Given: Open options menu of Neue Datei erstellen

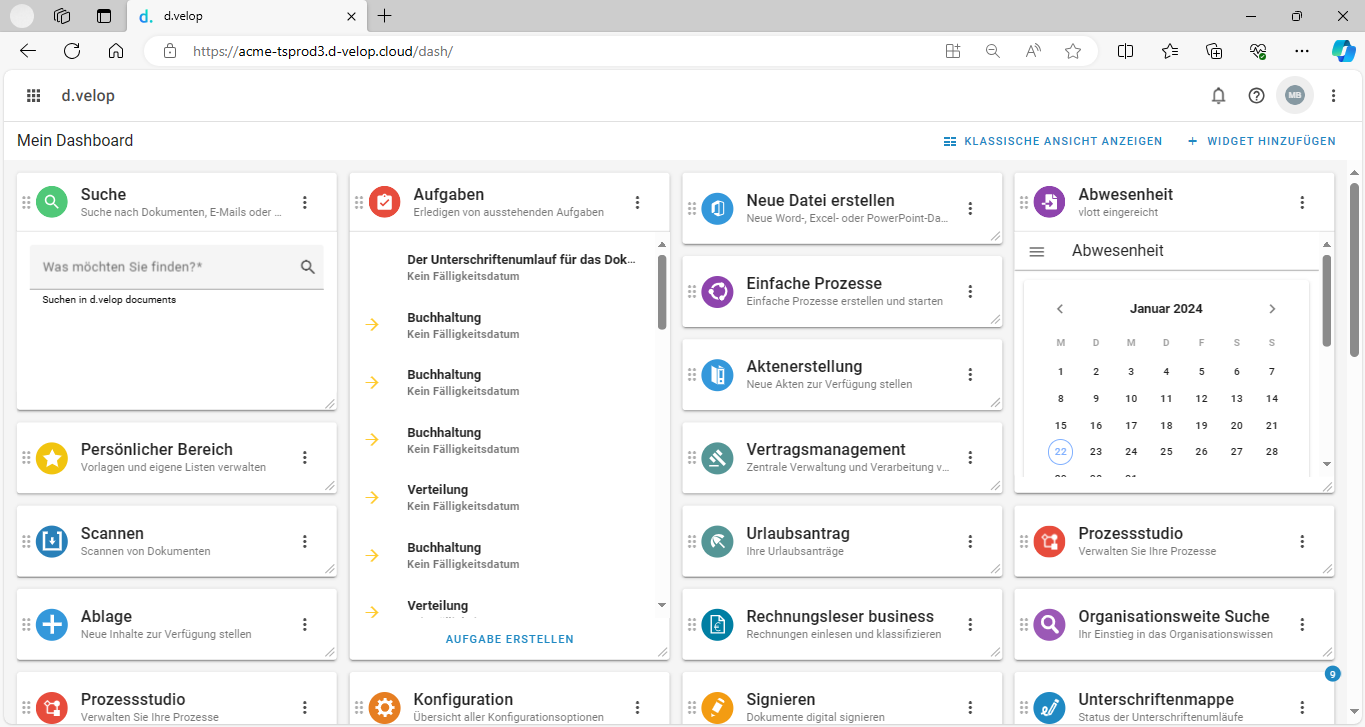Looking at the screenshot, I should point(970,208).
